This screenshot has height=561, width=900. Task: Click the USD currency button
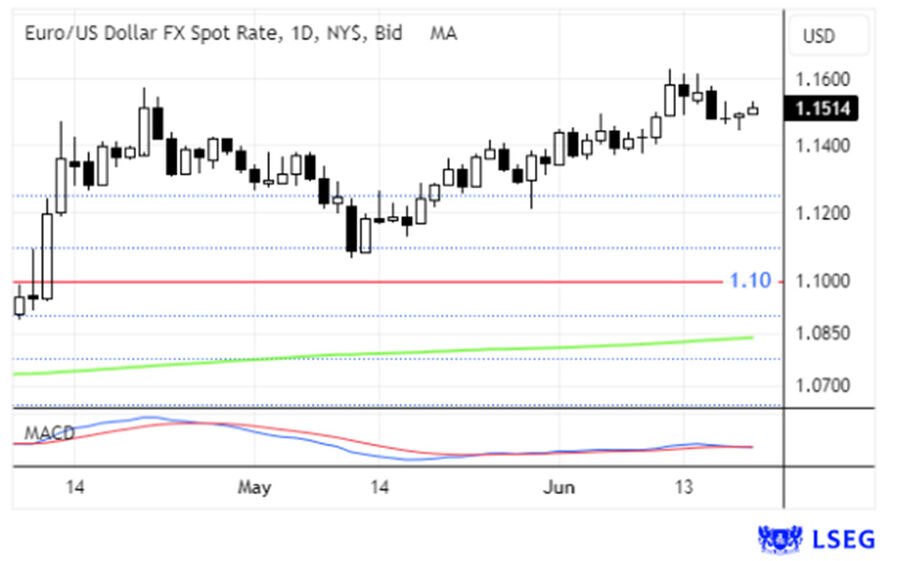pyautogui.click(x=829, y=36)
